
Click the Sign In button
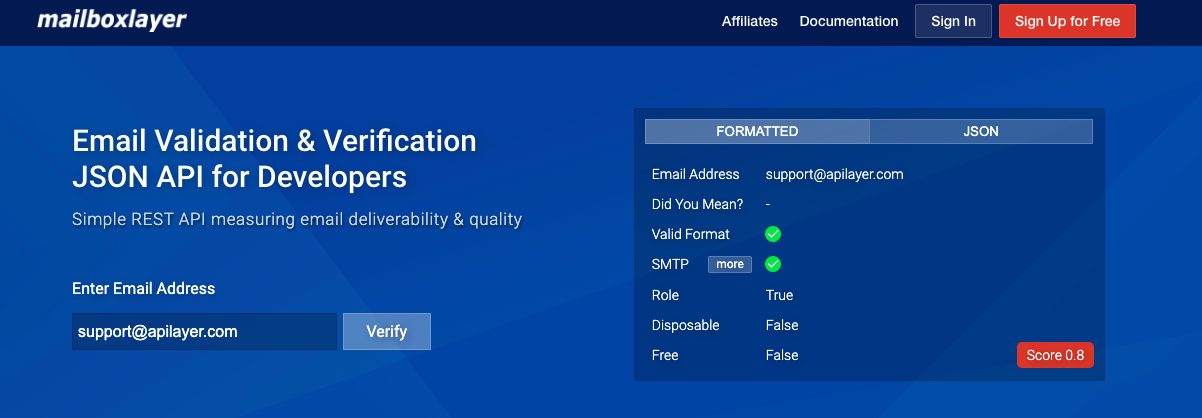pyautogui.click(x=953, y=21)
